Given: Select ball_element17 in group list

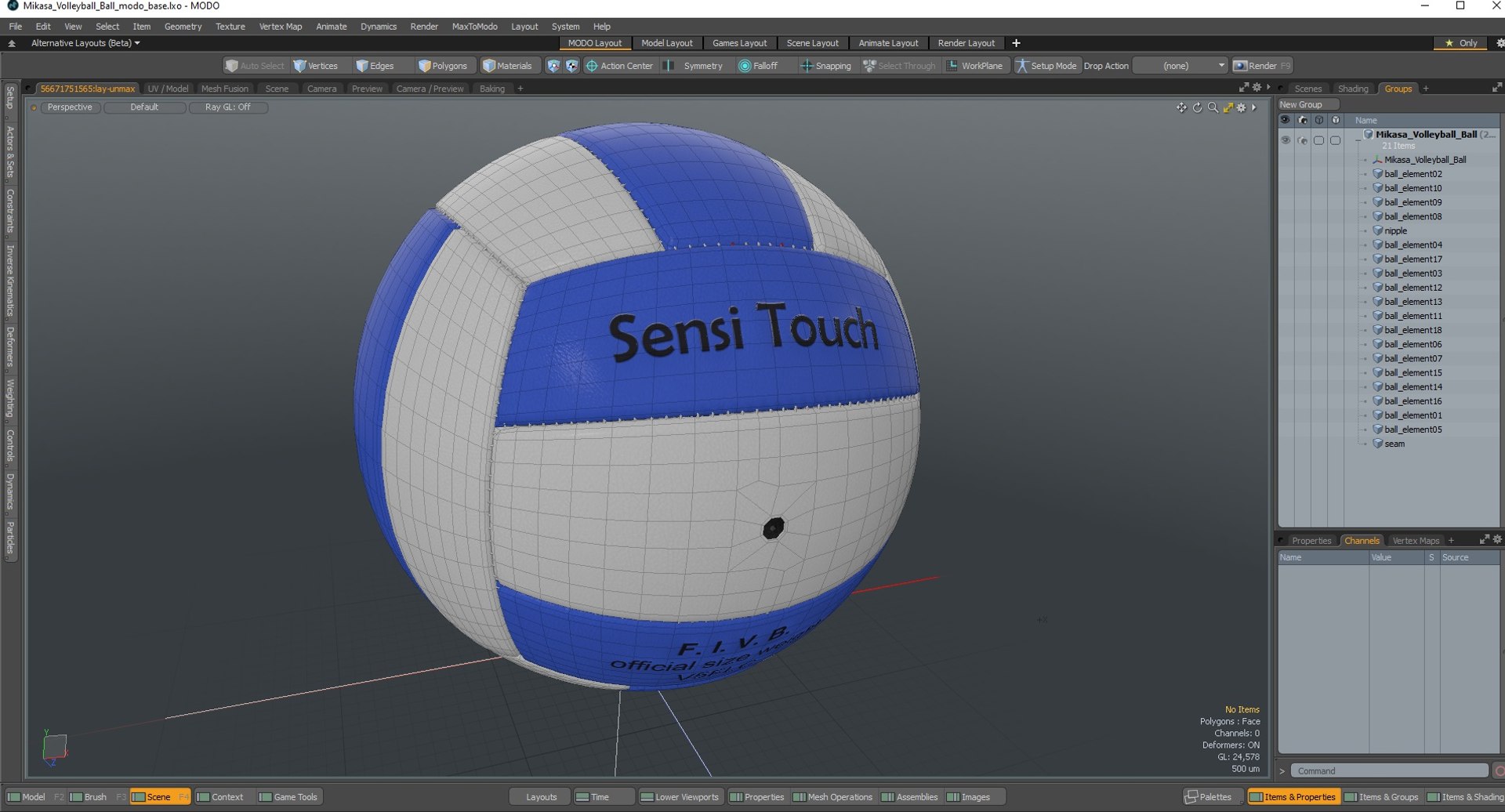Looking at the screenshot, I should point(1413,259).
